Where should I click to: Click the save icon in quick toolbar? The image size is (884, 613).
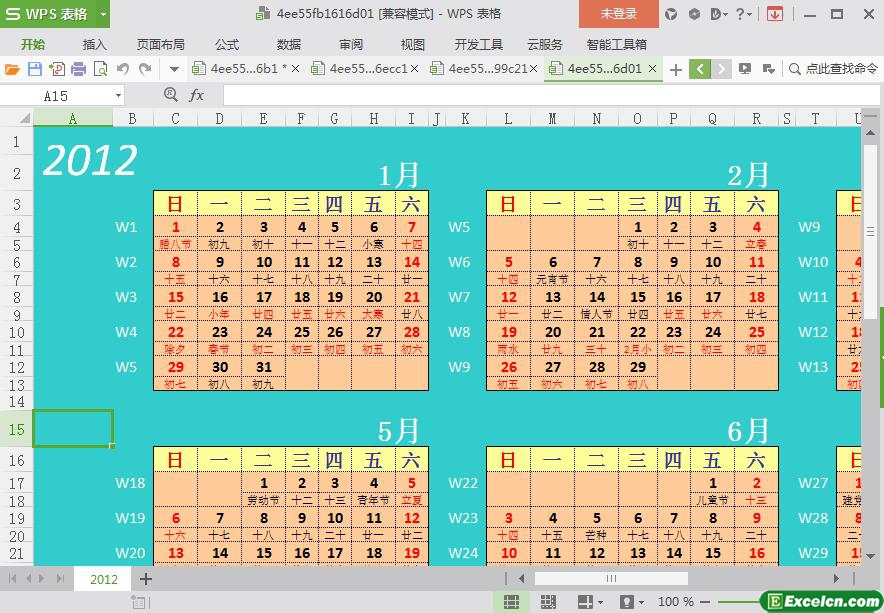tap(34, 69)
